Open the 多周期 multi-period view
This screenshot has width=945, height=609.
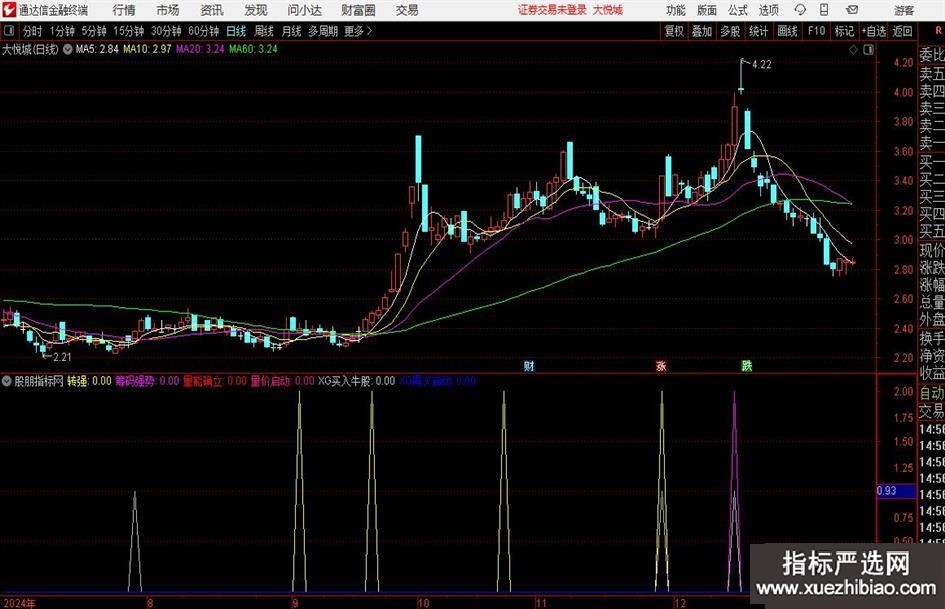[x=323, y=31]
